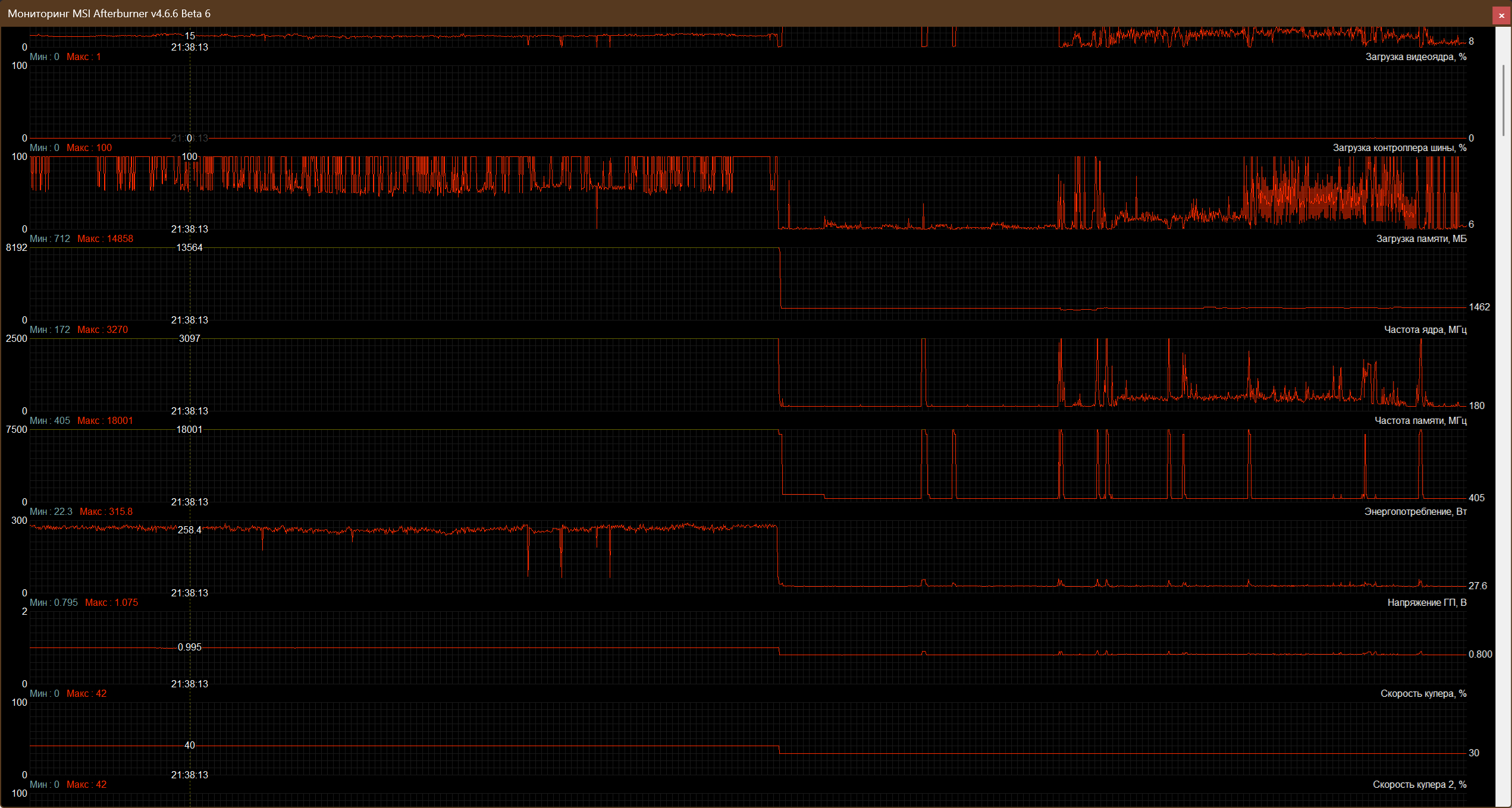
Task: Click the 'Напряжение ГП, В' graph label
Action: [x=1426, y=603]
